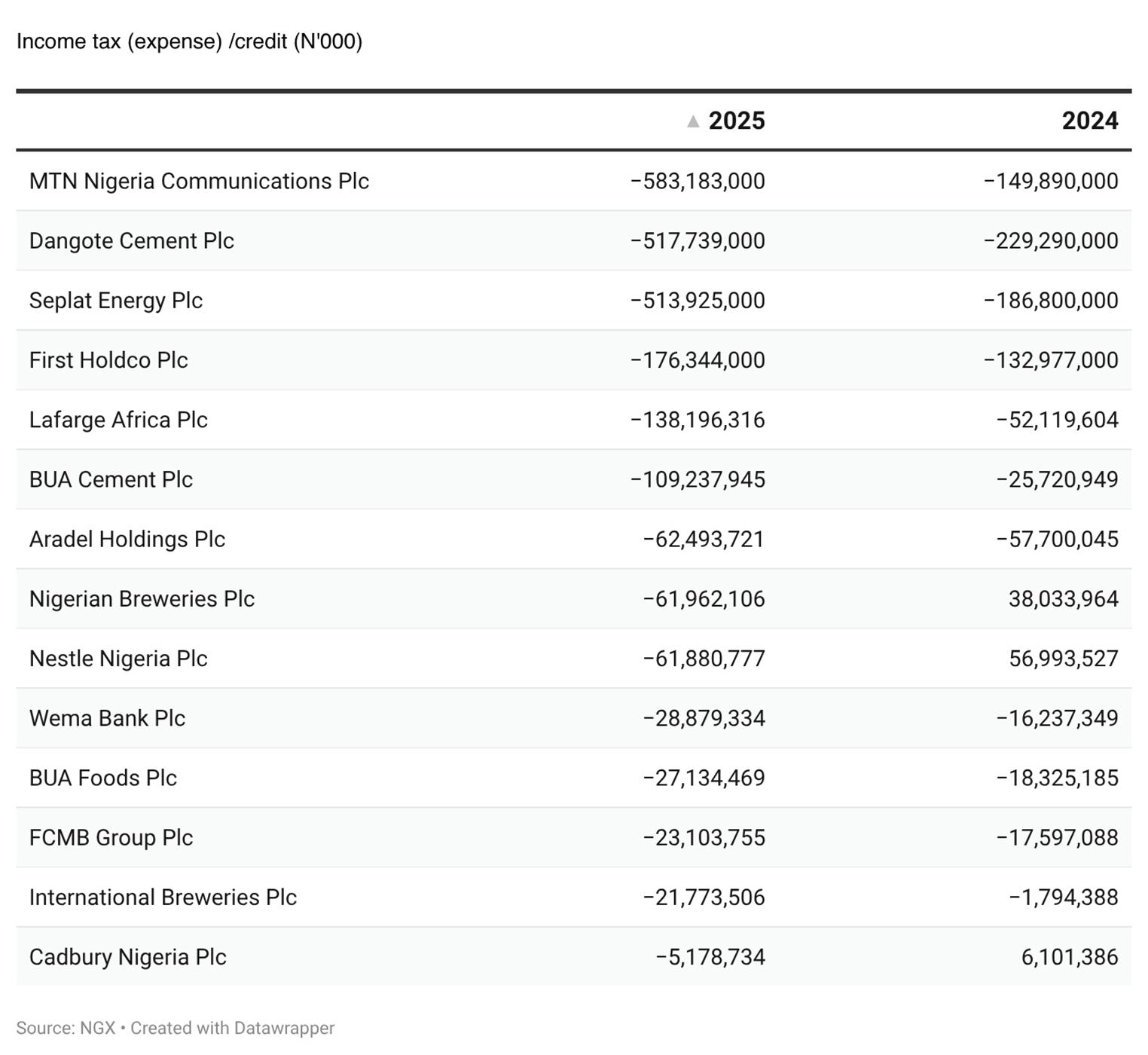The image size is (1148, 1055).
Task: Click BUA Cement Plc company name
Action: (x=111, y=479)
